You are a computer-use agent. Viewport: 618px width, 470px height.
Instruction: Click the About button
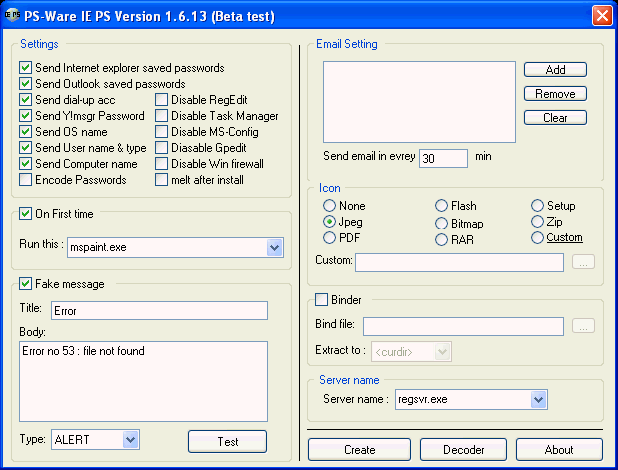[558, 450]
